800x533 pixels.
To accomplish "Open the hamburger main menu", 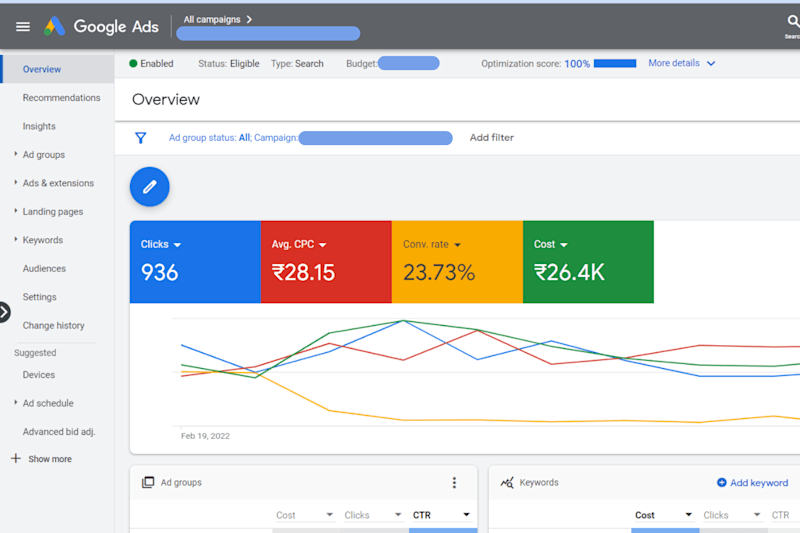I will click(x=22, y=27).
